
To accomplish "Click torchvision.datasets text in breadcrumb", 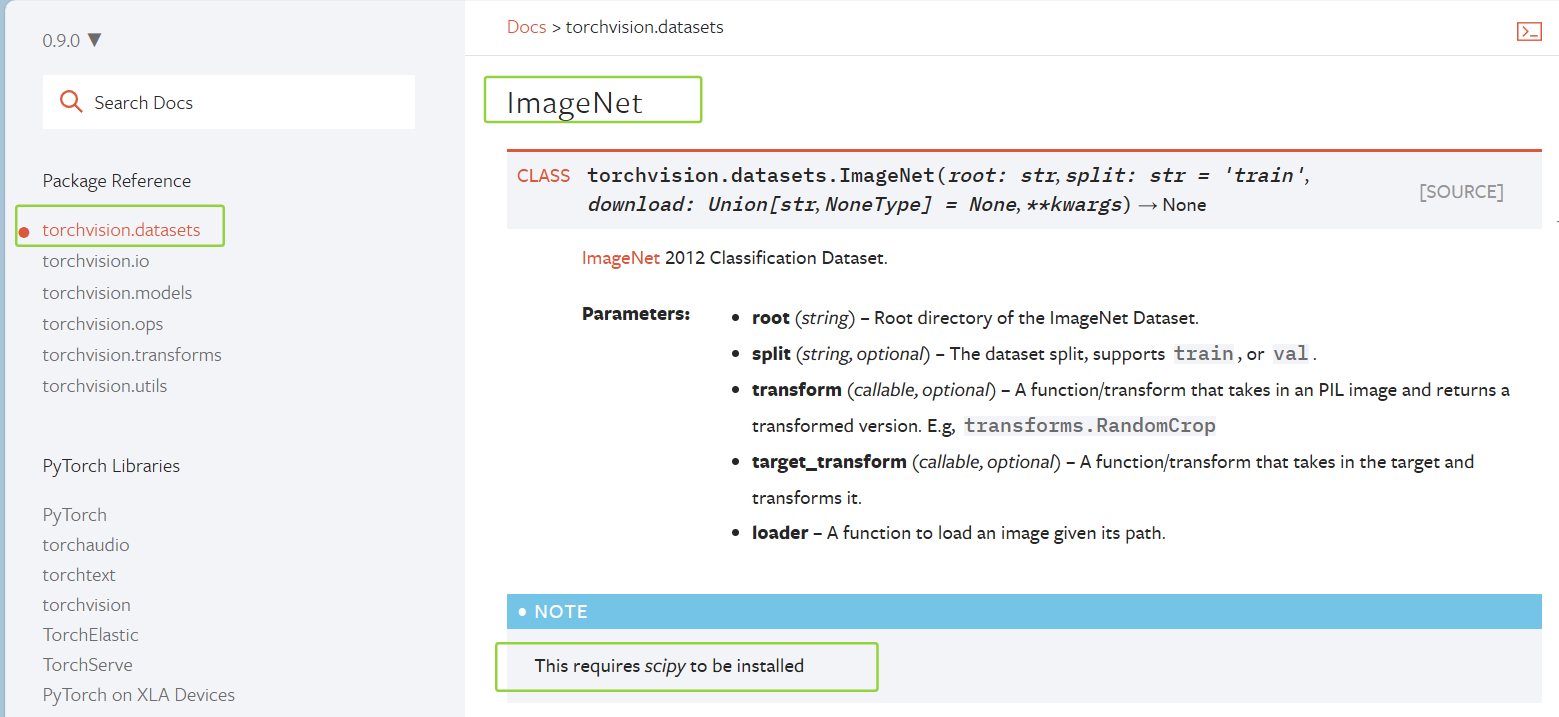I will pos(645,27).
